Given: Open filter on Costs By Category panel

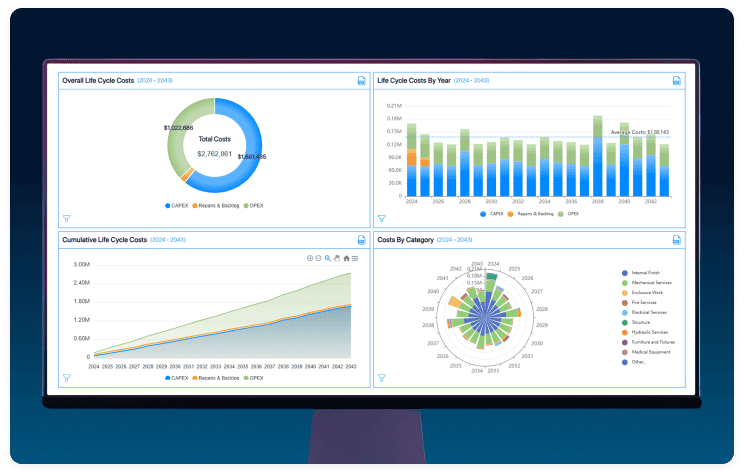Looking at the screenshot, I should coord(381,378).
